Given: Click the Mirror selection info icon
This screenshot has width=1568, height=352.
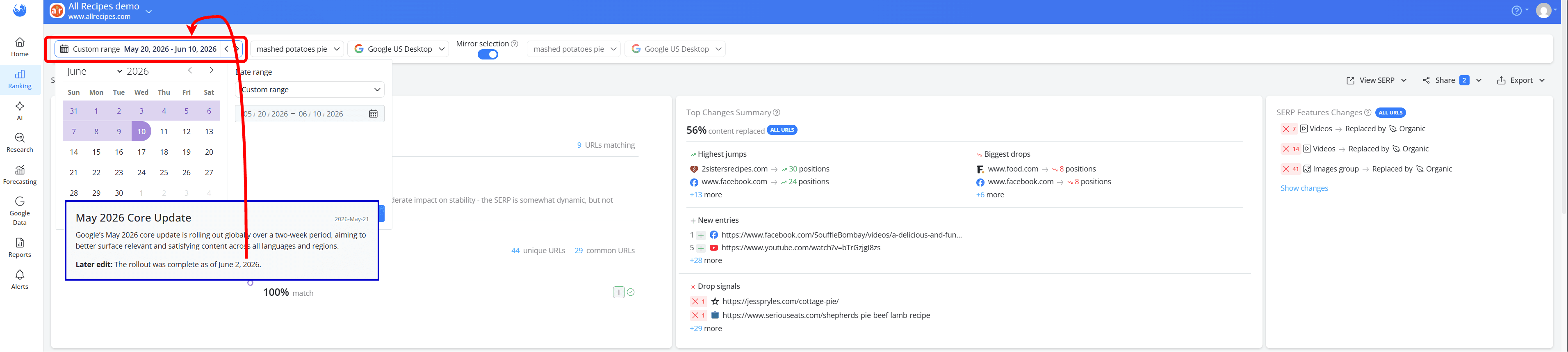Looking at the screenshot, I should 514,44.
